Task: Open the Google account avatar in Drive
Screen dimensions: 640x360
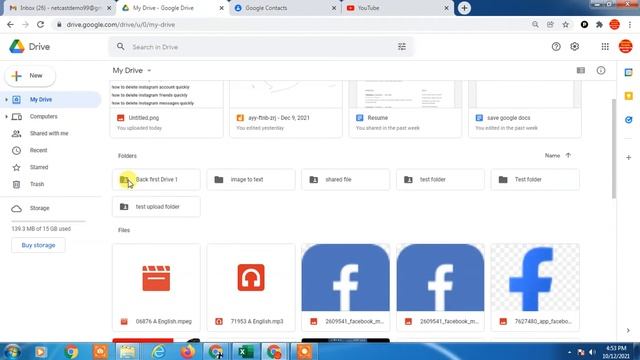Action: pos(625,47)
